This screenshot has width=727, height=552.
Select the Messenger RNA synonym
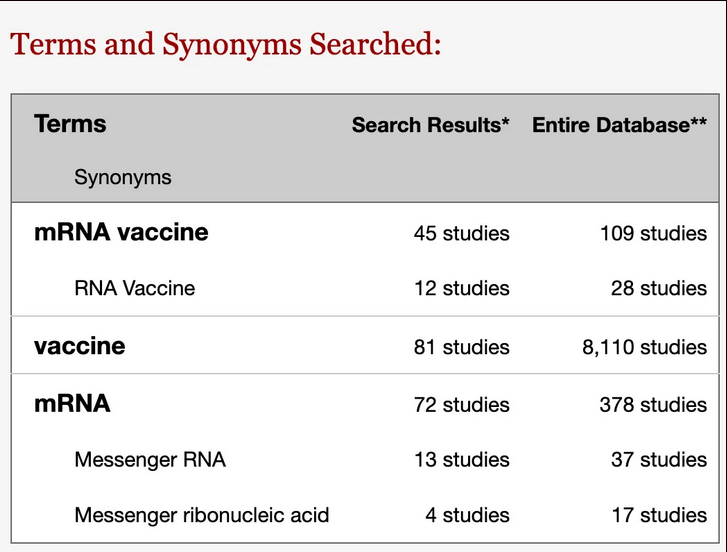(150, 460)
